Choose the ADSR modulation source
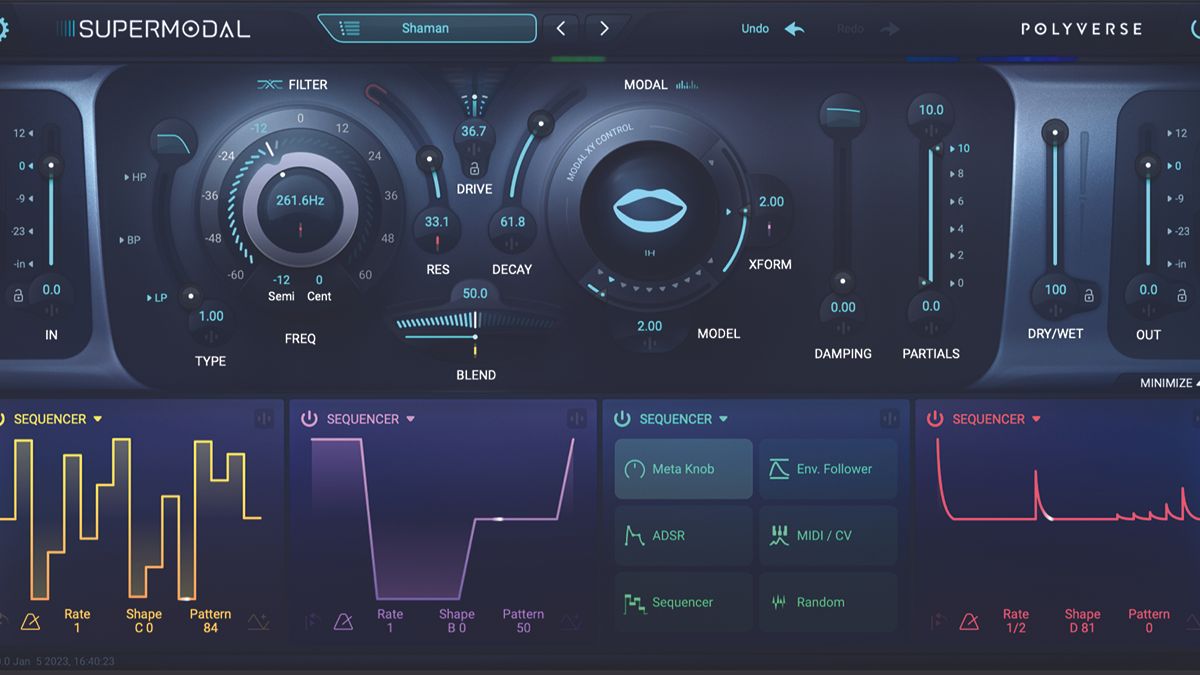The image size is (1200, 675). 683,535
